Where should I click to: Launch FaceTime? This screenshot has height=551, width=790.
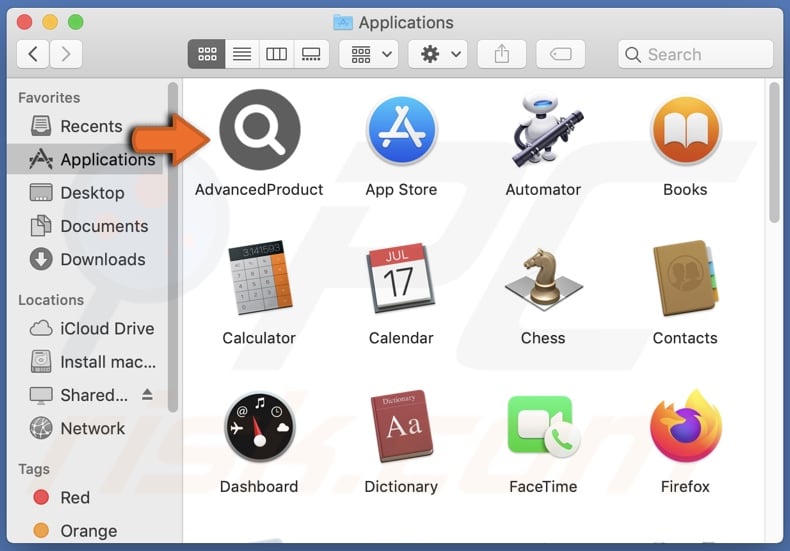pyautogui.click(x=544, y=427)
